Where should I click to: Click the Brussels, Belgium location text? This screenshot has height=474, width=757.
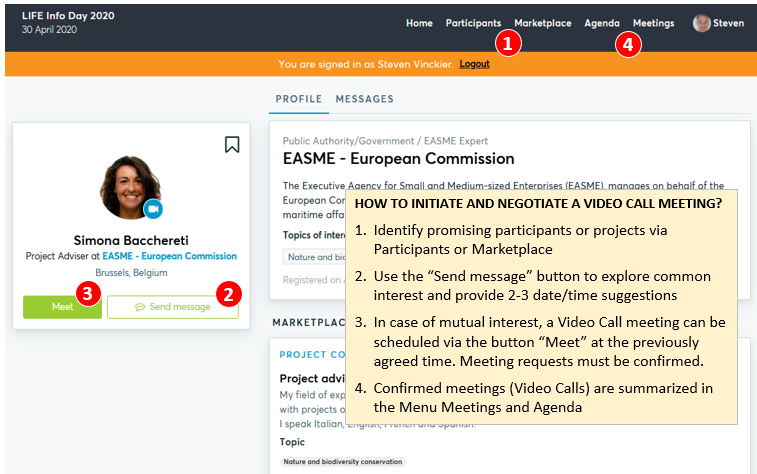click(x=131, y=273)
